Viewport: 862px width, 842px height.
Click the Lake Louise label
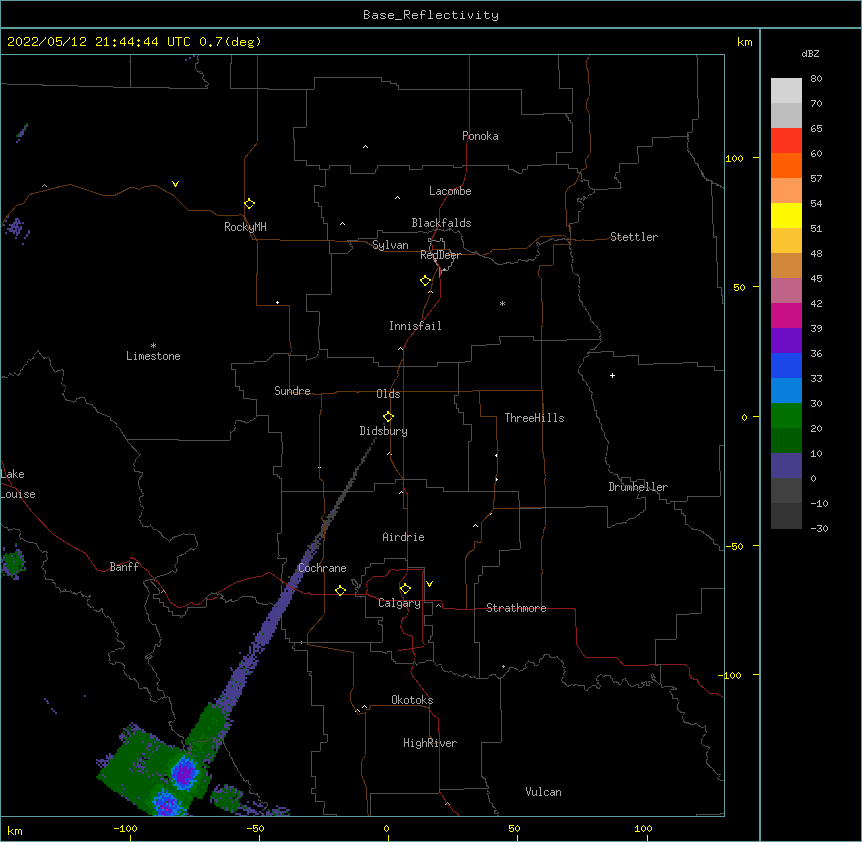(18, 484)
